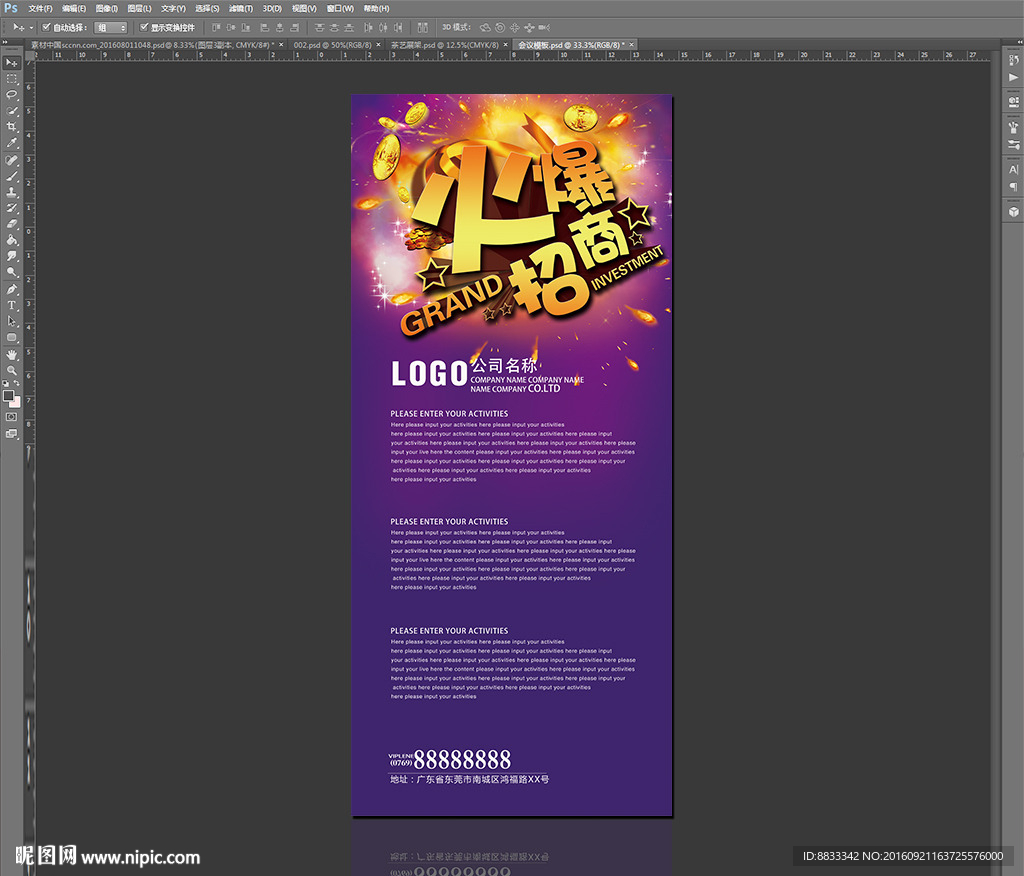Click the foreground color swatch
The height and width of the screenshot is (876, 1024).
[x=8, y=396]
